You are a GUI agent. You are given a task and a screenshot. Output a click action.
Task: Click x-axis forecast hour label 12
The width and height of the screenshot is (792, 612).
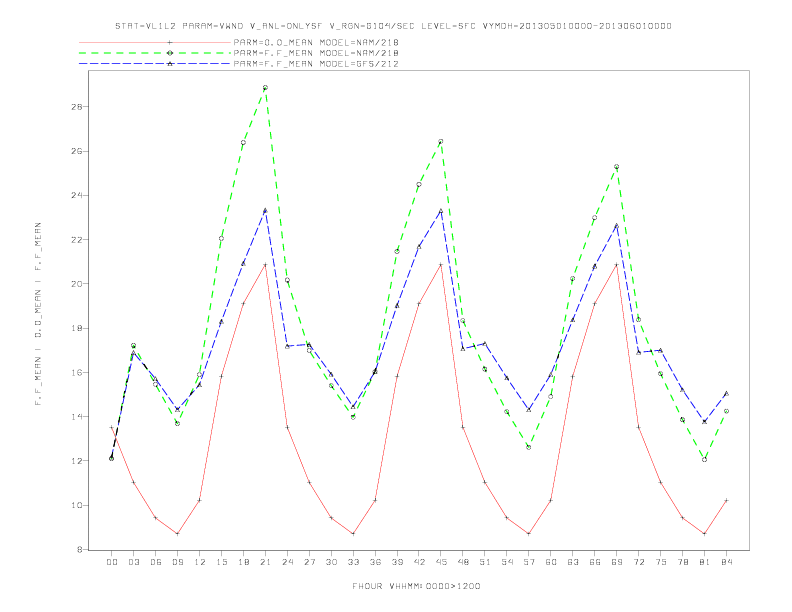click(x=200, y=562)
